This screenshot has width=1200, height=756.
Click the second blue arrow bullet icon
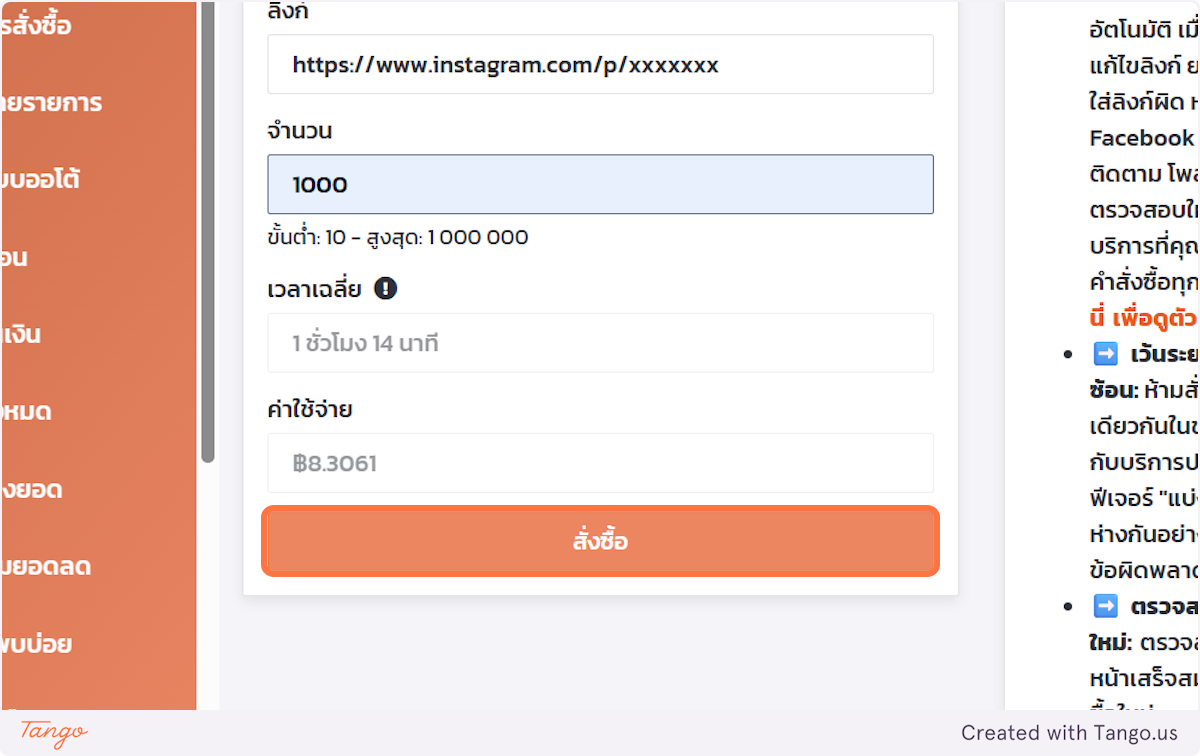pos(1105,607)
